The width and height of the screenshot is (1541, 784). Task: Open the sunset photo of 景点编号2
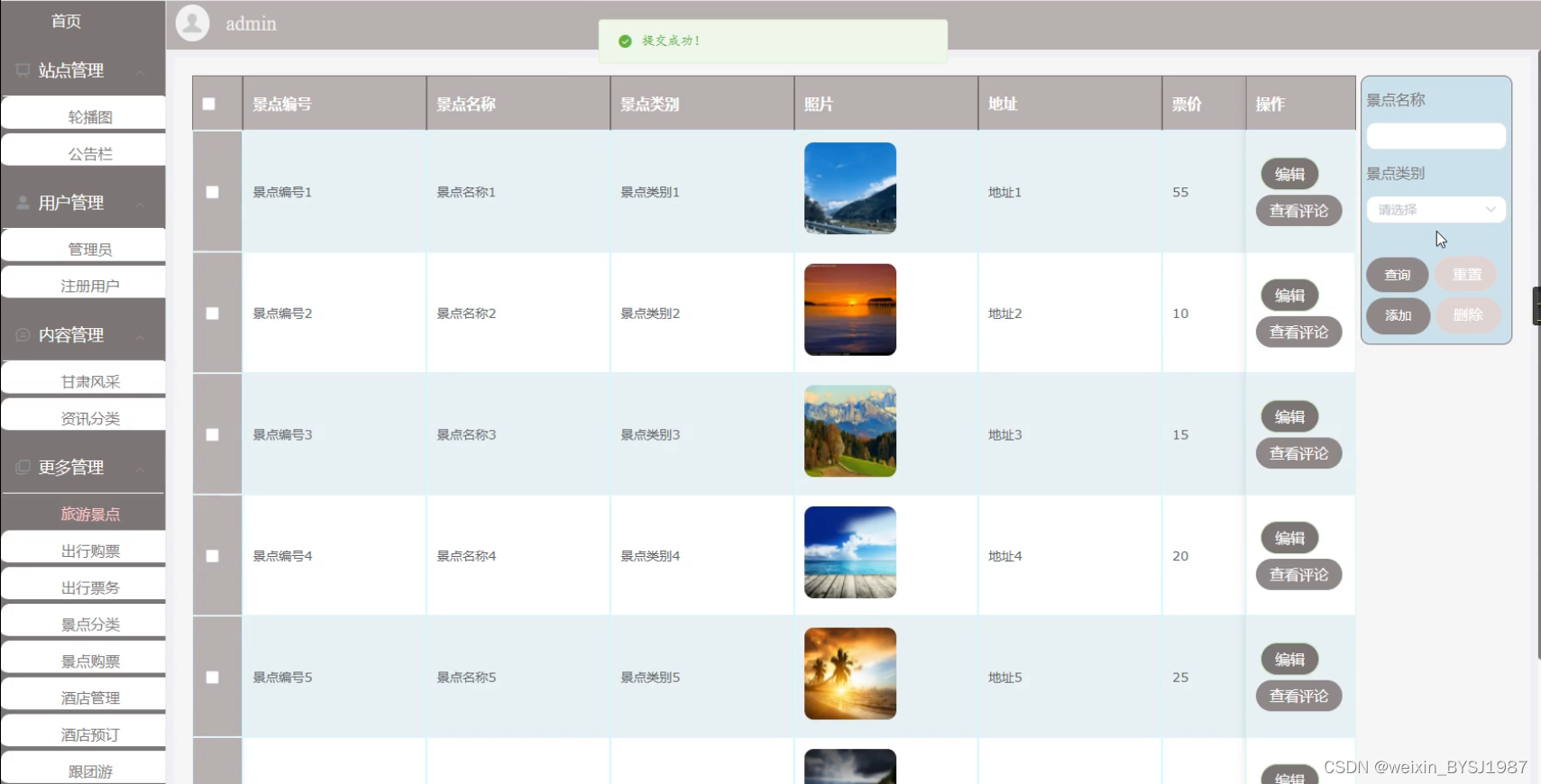point(850,310)
